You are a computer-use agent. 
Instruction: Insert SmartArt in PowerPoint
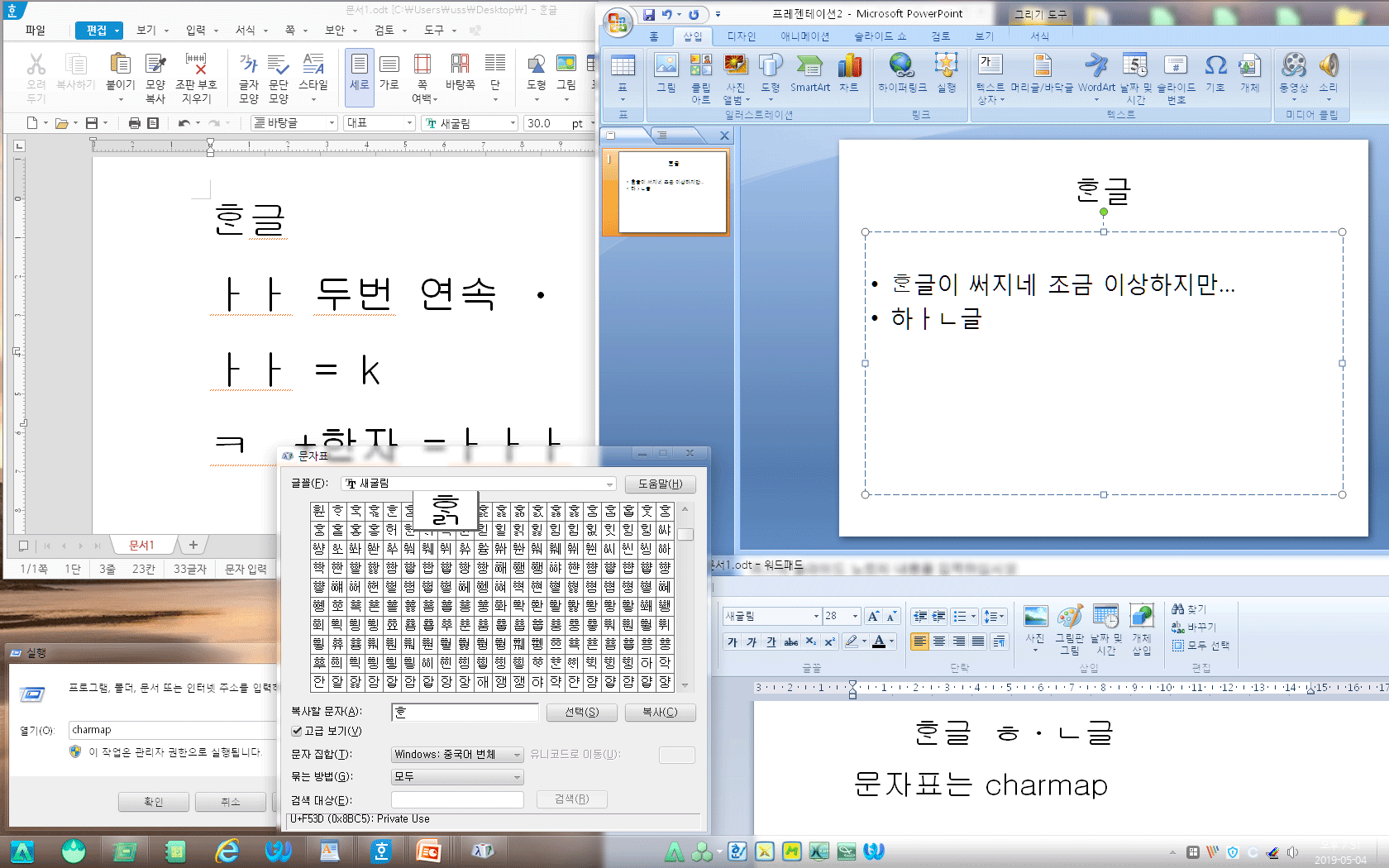click(809, 73)
